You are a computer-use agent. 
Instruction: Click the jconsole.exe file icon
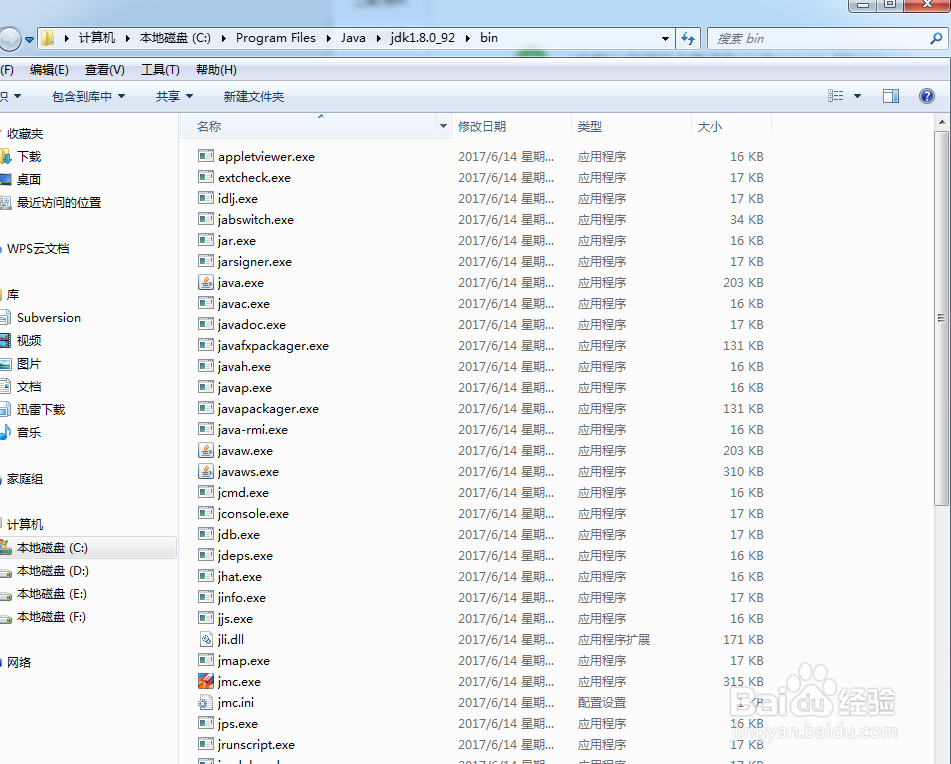point(206,513)
